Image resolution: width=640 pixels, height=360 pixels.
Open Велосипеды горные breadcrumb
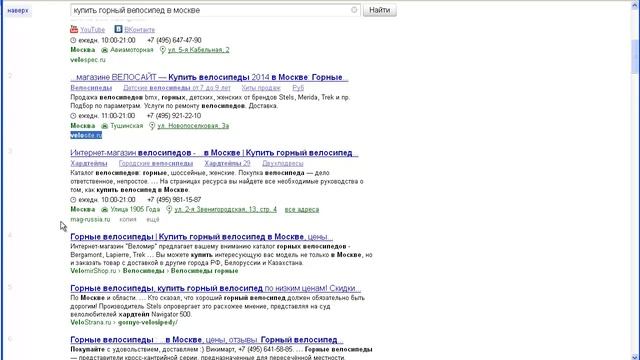click(204, 271)
